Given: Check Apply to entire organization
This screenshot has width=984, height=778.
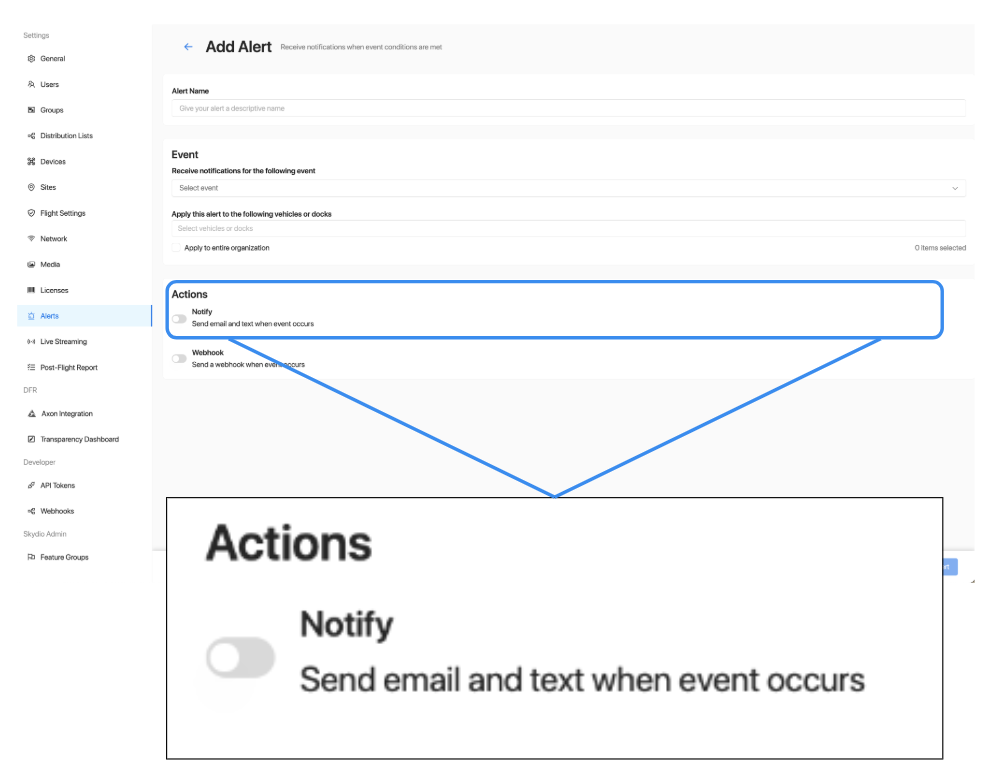Looking at the screenshot, I should [176, 247].
